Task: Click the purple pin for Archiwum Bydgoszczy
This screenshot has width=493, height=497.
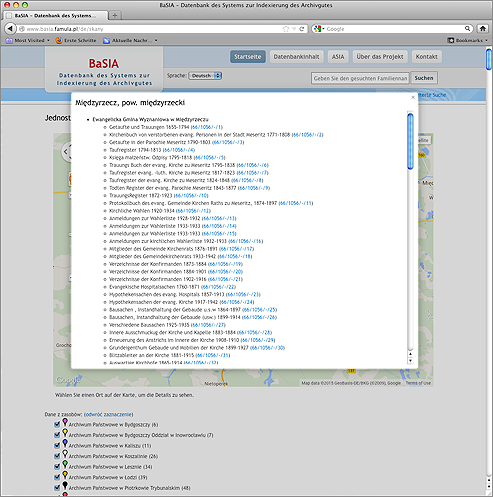Action: tap(65, 422)
